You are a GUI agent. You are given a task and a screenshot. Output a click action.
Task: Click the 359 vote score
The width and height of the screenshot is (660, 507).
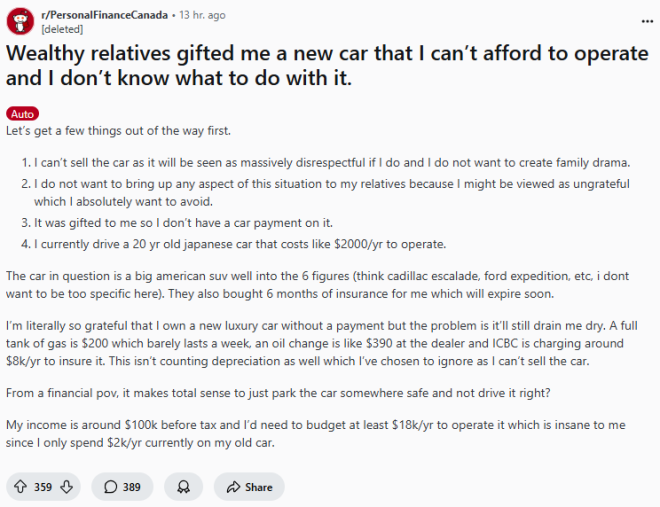(x=43, y=487)
